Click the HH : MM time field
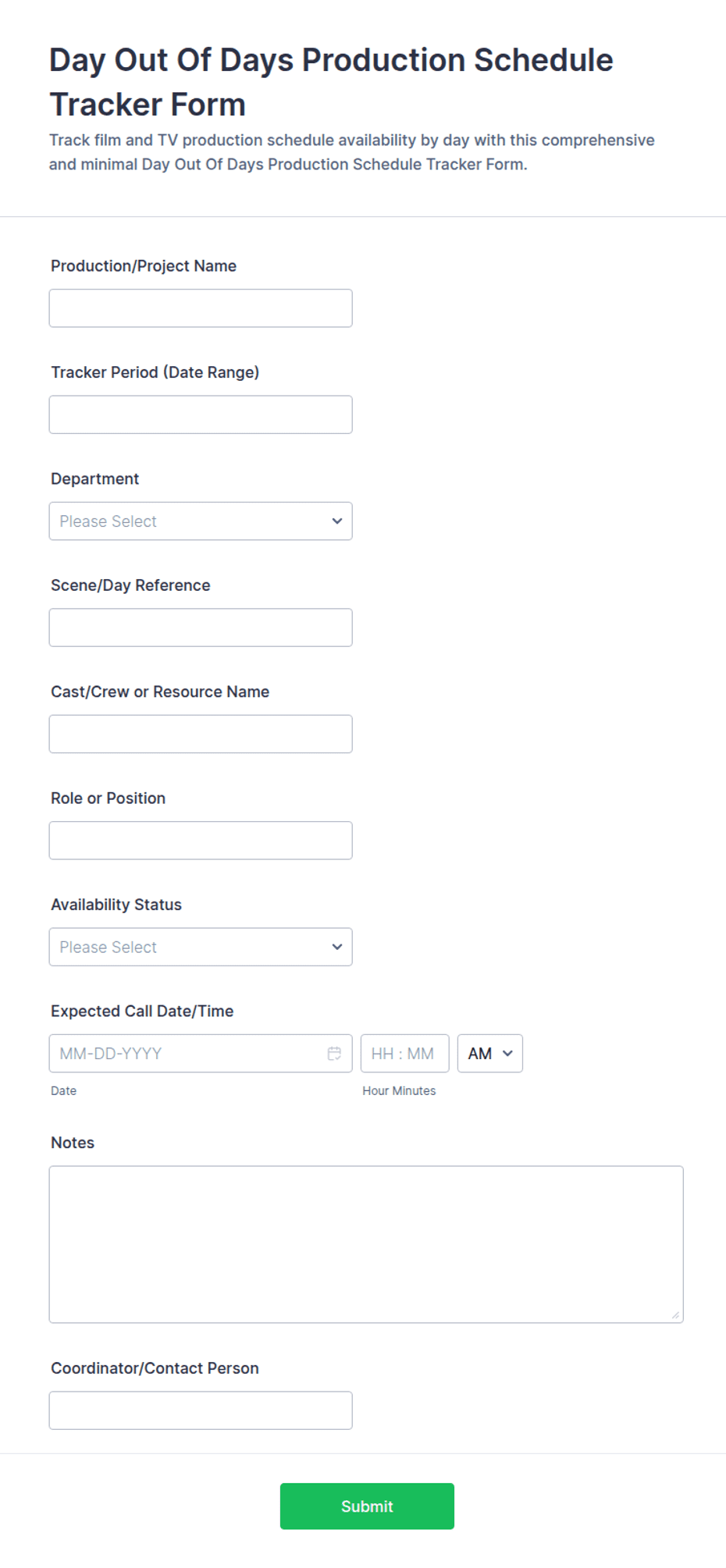This screenshot has width=726, height=1568. [404, 1054]
